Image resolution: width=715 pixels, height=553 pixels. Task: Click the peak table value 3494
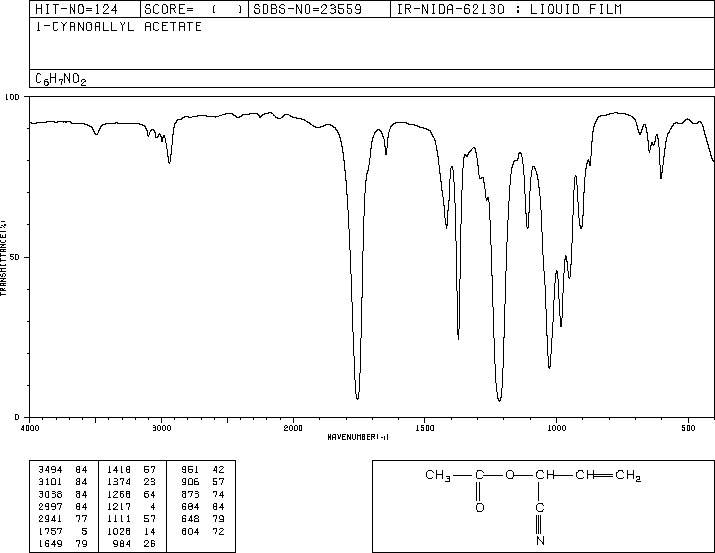click(x=50, y=470)
